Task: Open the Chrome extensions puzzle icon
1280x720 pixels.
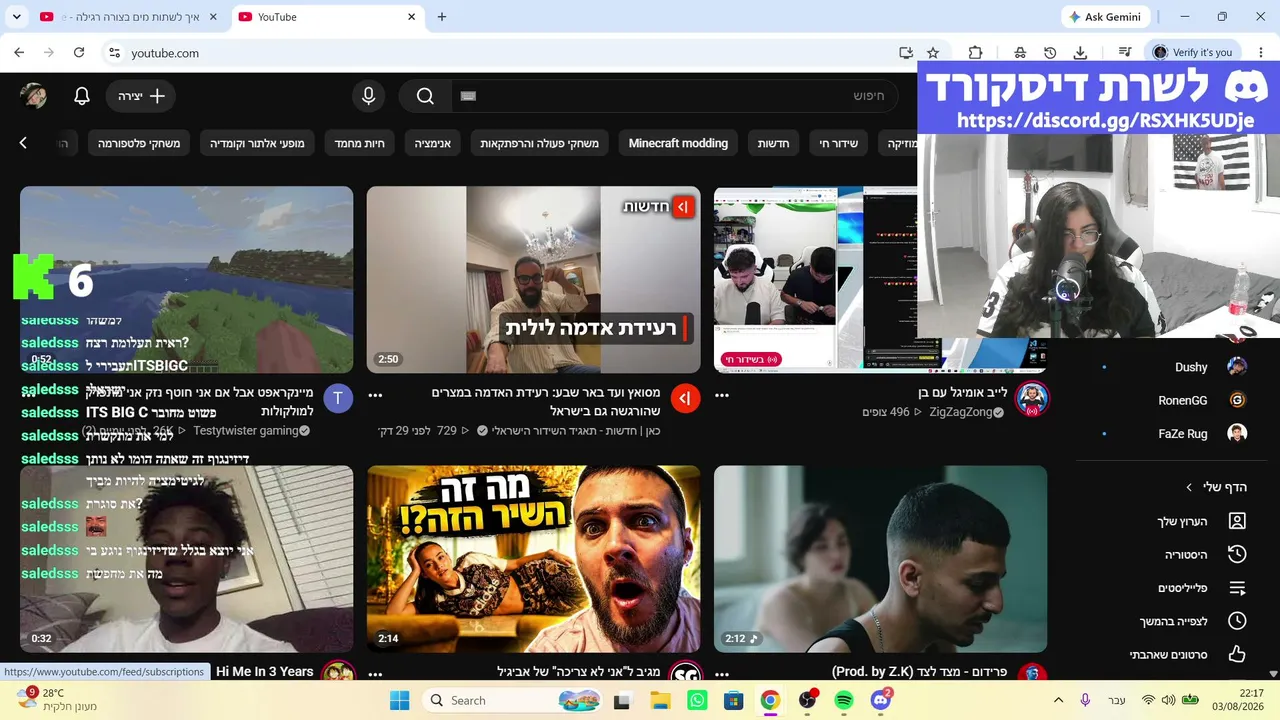Action: point(976,53)
